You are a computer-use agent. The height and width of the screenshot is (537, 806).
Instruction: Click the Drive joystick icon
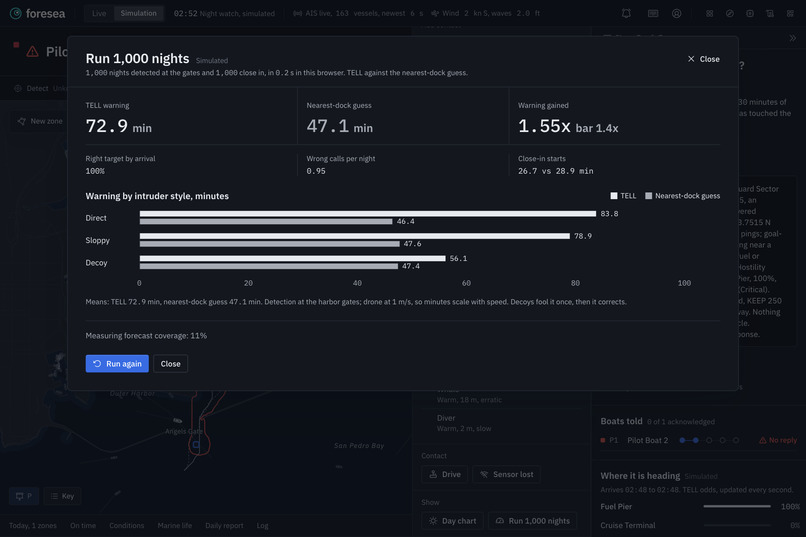[433, 474]
